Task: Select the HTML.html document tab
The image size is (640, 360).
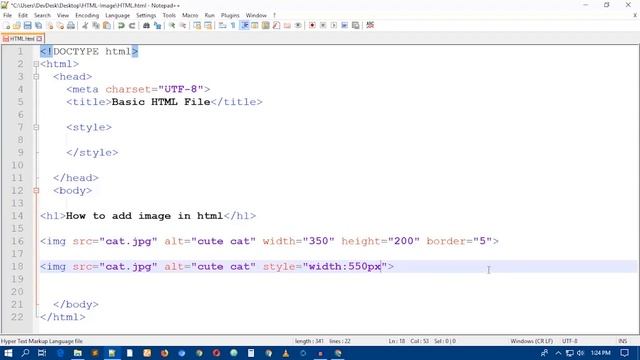Action: (22, 39)
